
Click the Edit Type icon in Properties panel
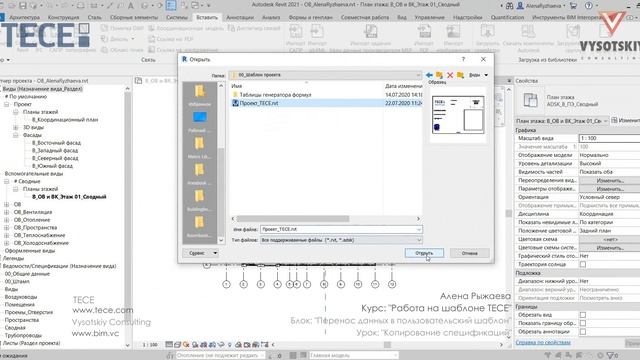tap(614, 120)
